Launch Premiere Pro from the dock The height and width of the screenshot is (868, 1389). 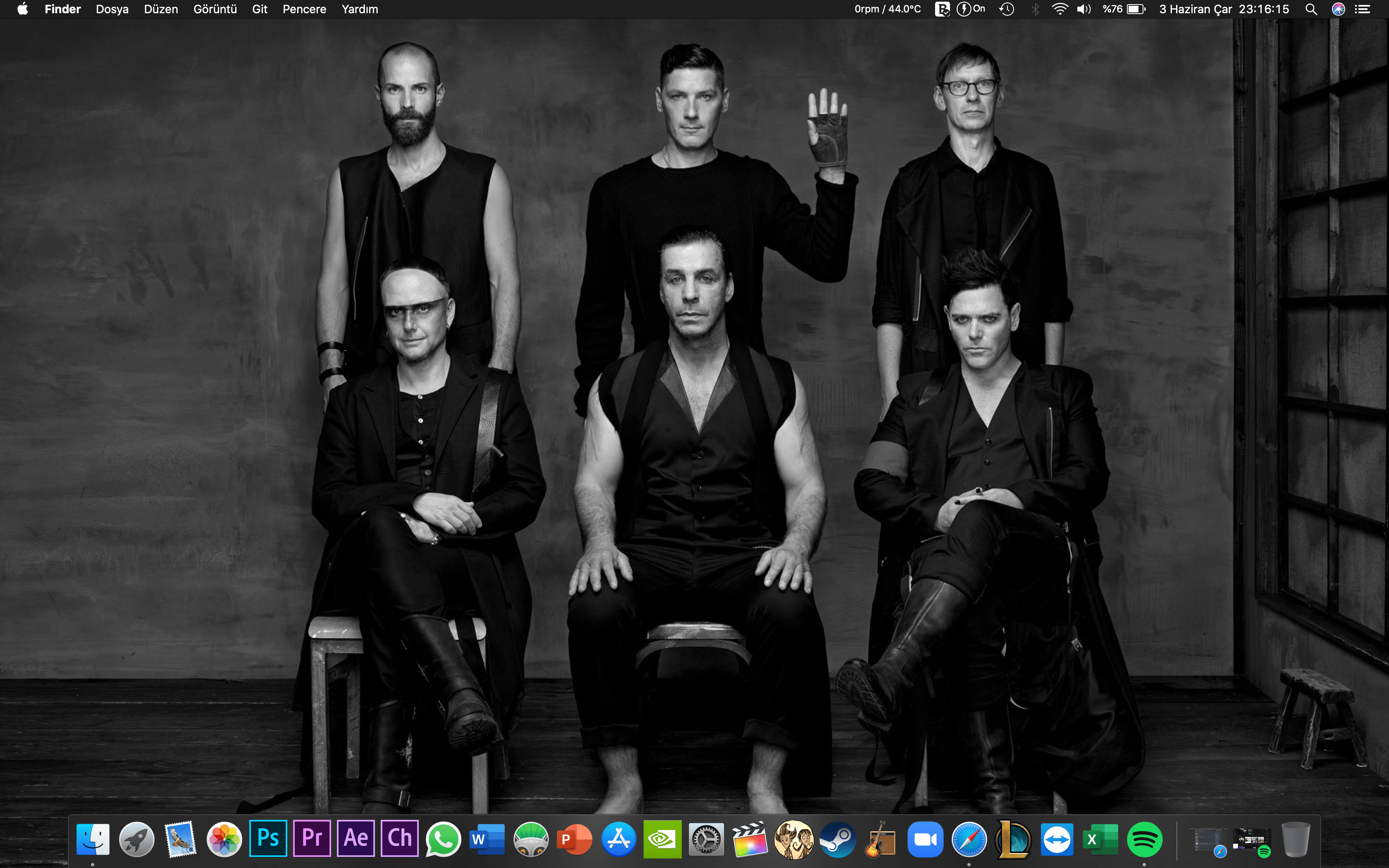click(x=312, y=839)
